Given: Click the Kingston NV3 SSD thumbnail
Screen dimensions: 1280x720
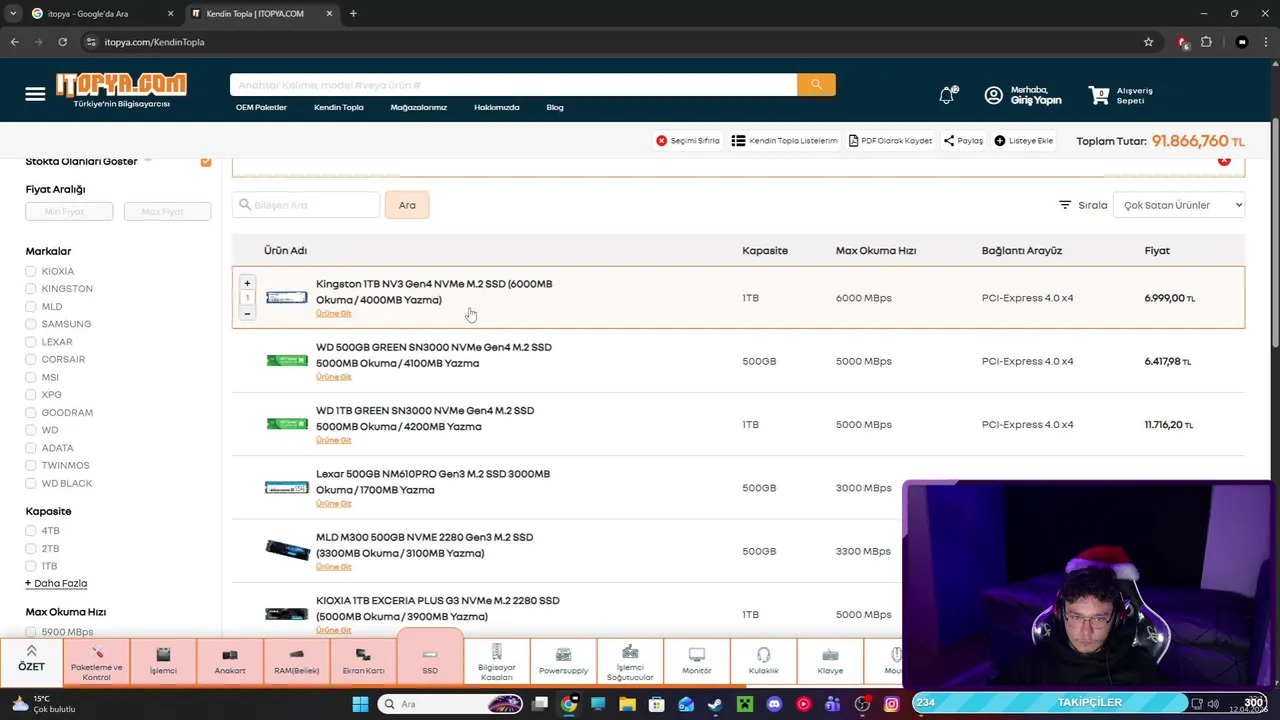Looking at the screenshot, I should tap(287, 298).
